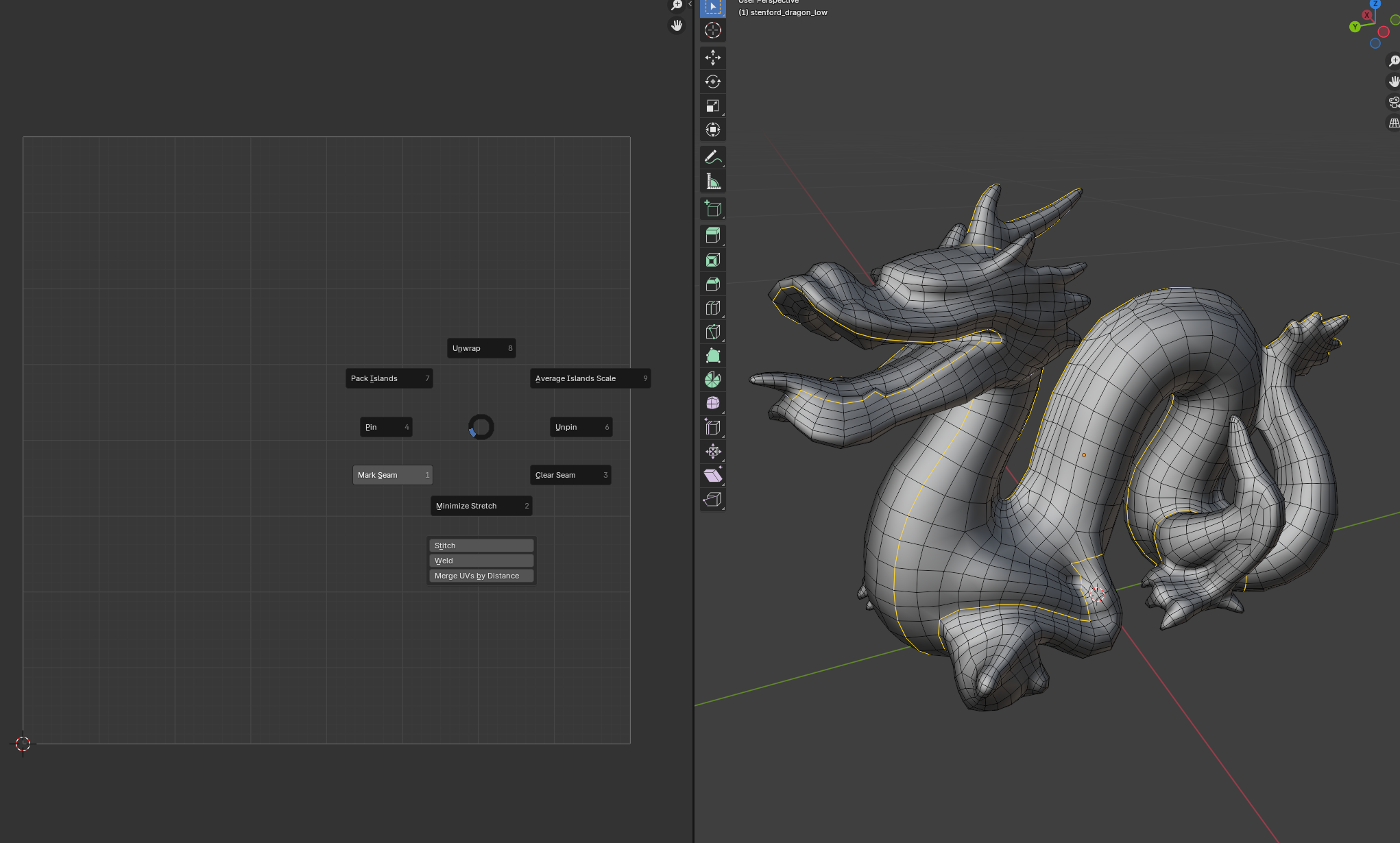Choose Unwrap from pie menu

(481, 348)
